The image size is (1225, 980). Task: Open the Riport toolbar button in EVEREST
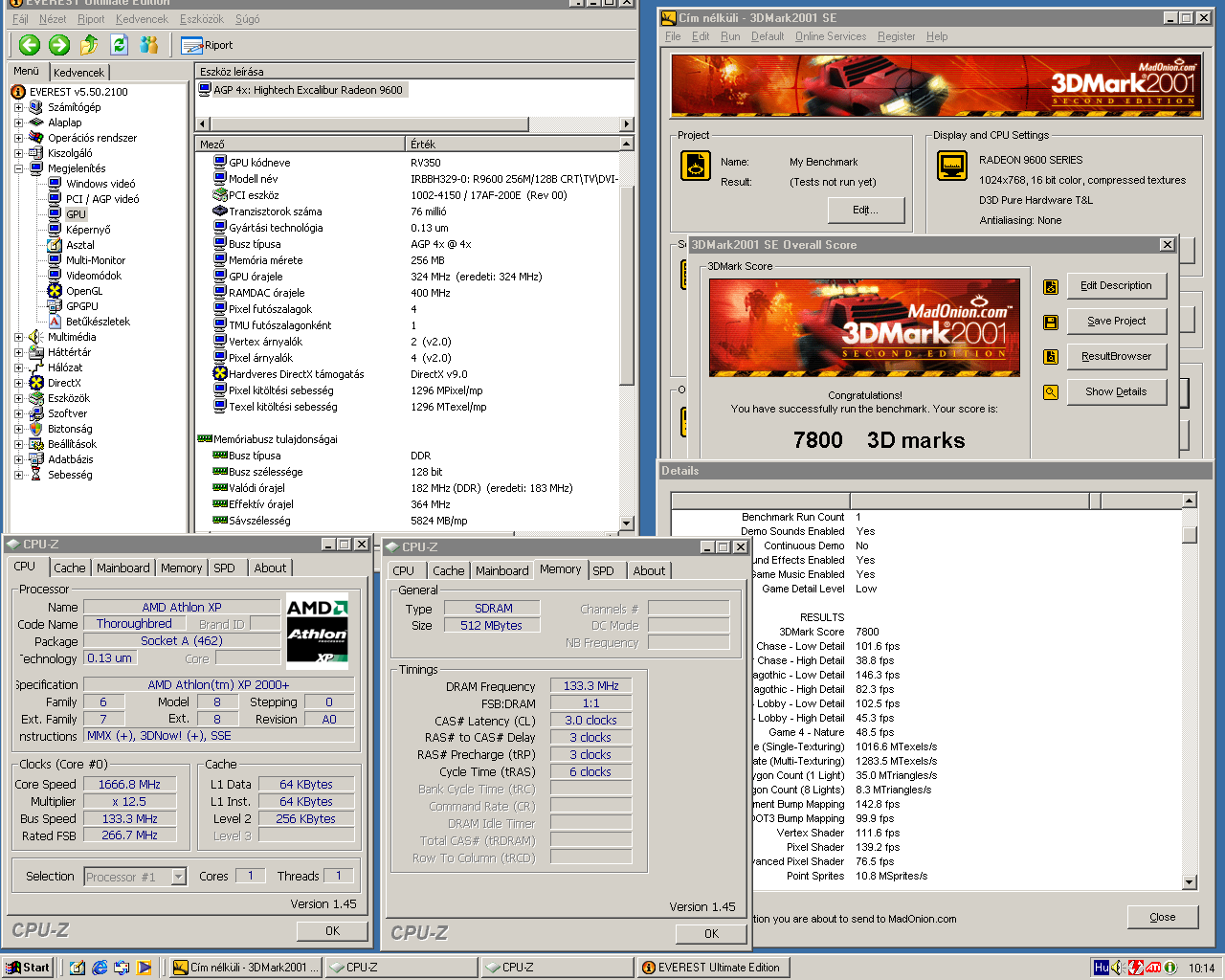tap(207, 45)
